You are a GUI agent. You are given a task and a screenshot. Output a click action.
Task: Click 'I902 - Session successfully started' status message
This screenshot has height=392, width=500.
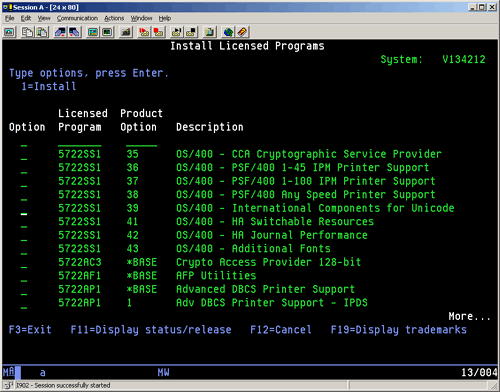coord(63,385)
